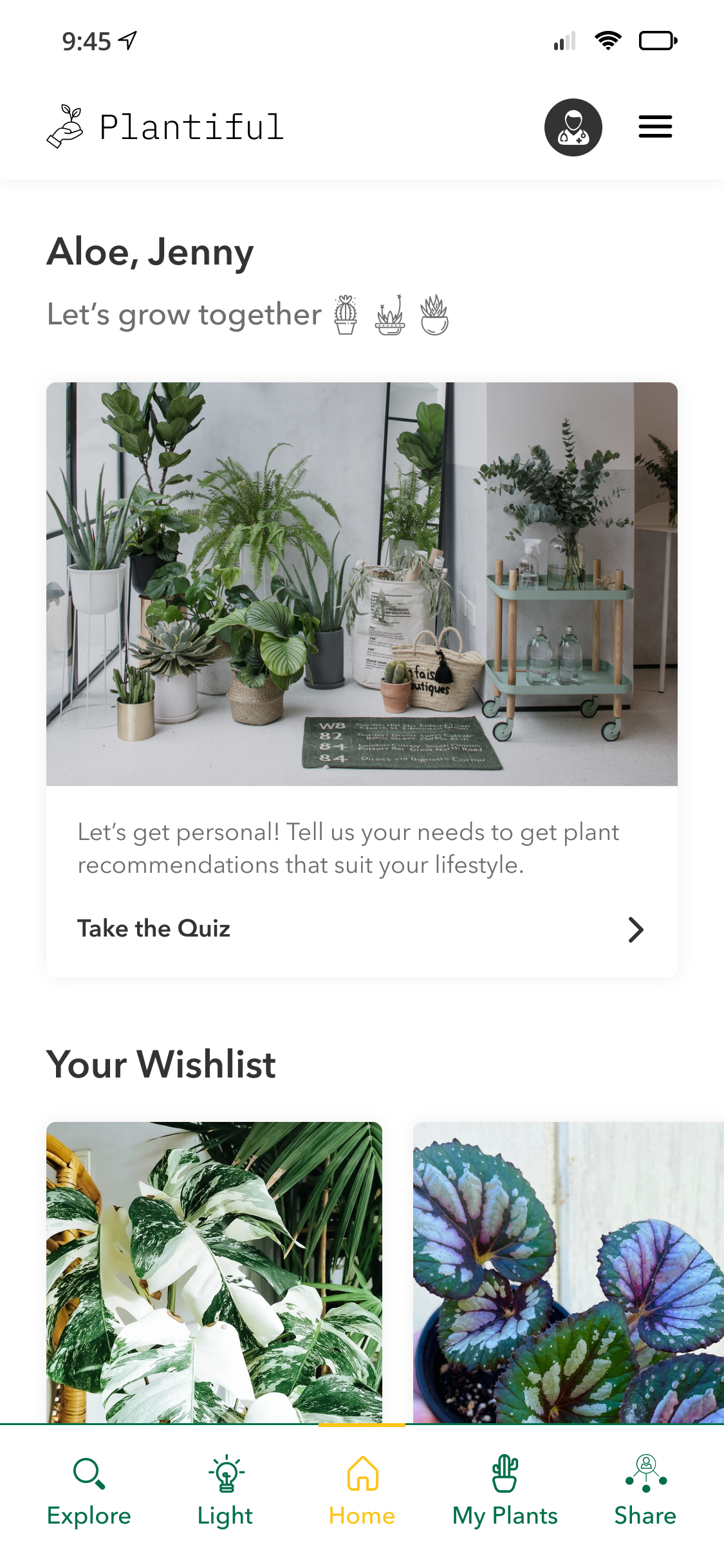Open the plant doctor profile icon
Viewport: 724px width, 1568px height.
tap(573, 127)
